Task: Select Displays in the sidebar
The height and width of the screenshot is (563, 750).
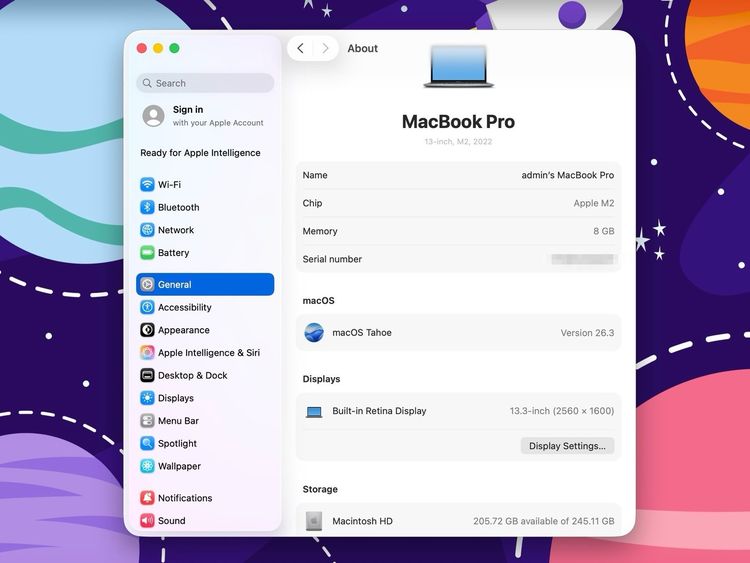Action: (205, 398)
